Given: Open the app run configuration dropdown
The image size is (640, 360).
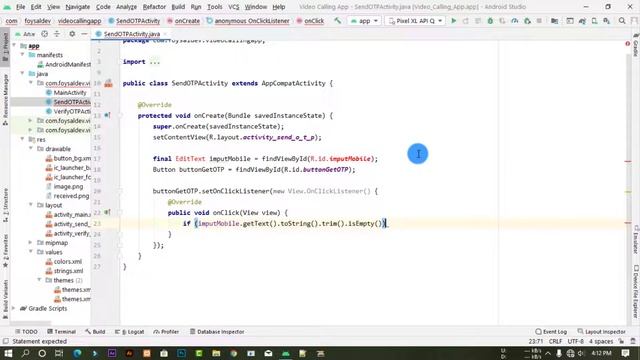Looking at the screenshot, I should (x=364, y=21).
